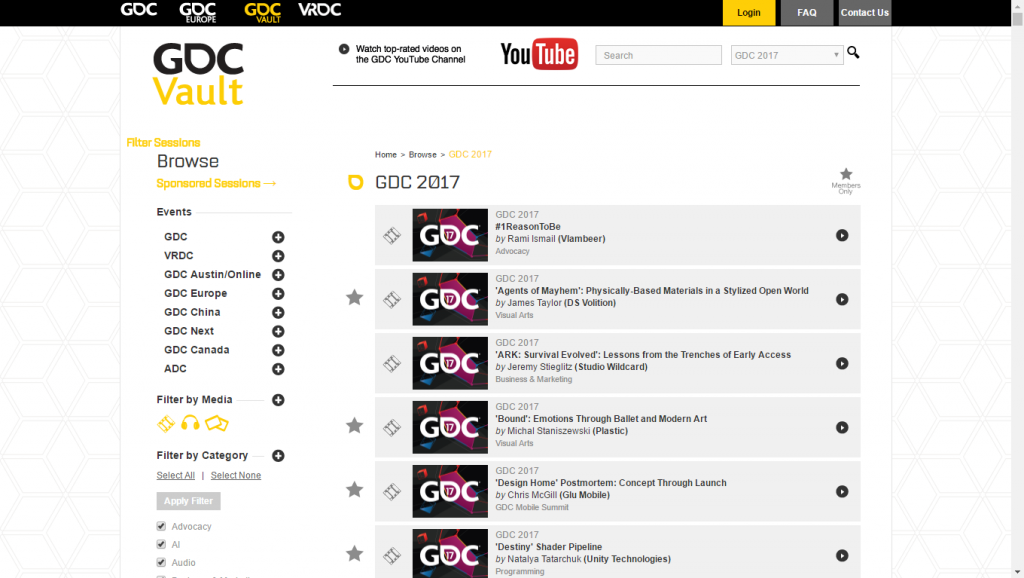Image resolution: width=1024 pixels, height=578 pixels.
Task: Open Sponsored Sessions link
Action: (216, 184)
